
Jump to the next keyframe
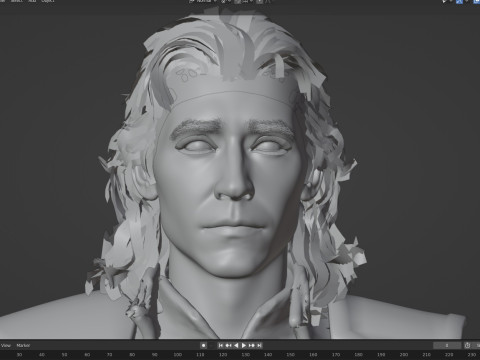coord(252,345)
